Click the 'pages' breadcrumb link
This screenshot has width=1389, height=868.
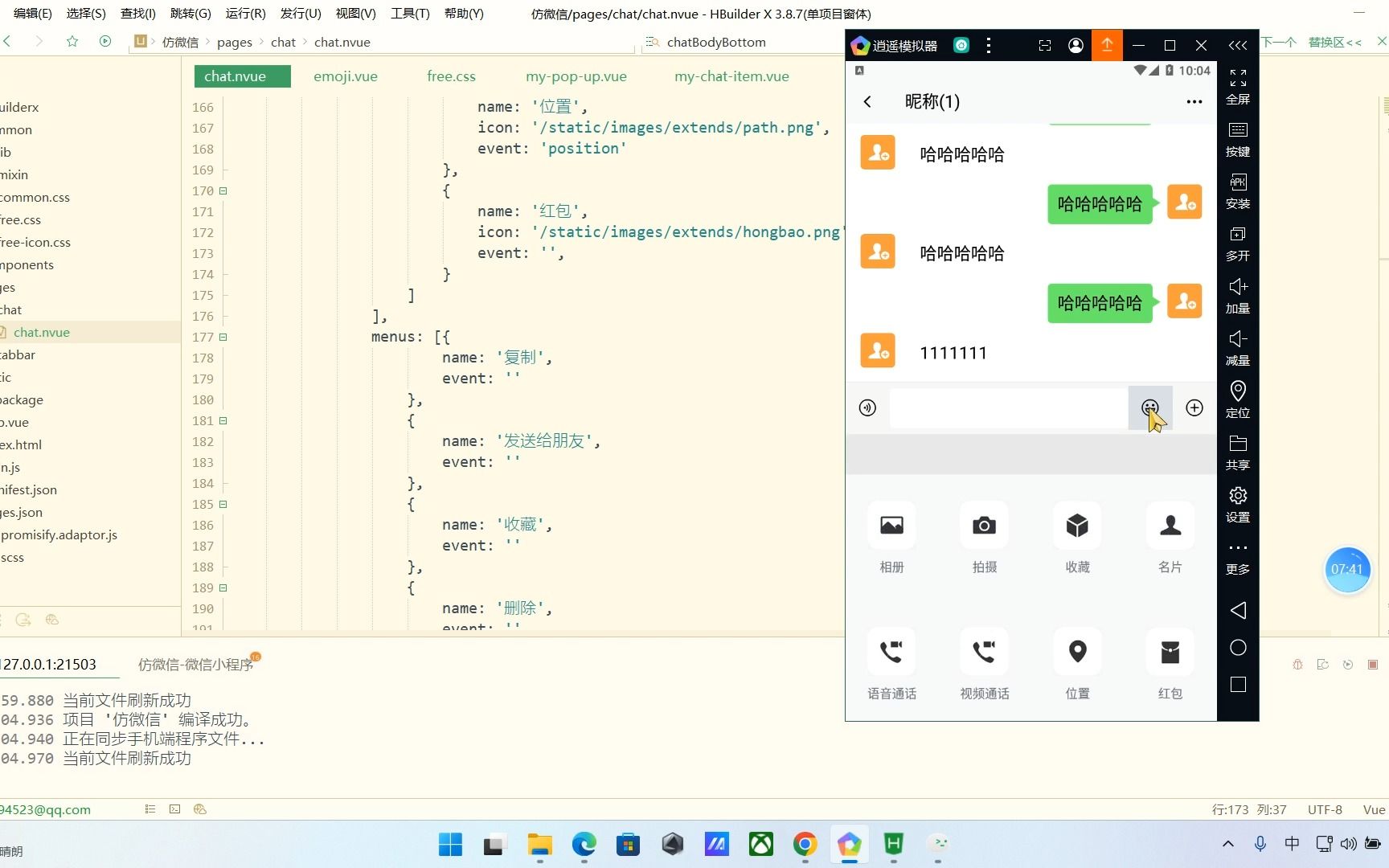click(235, 42)
